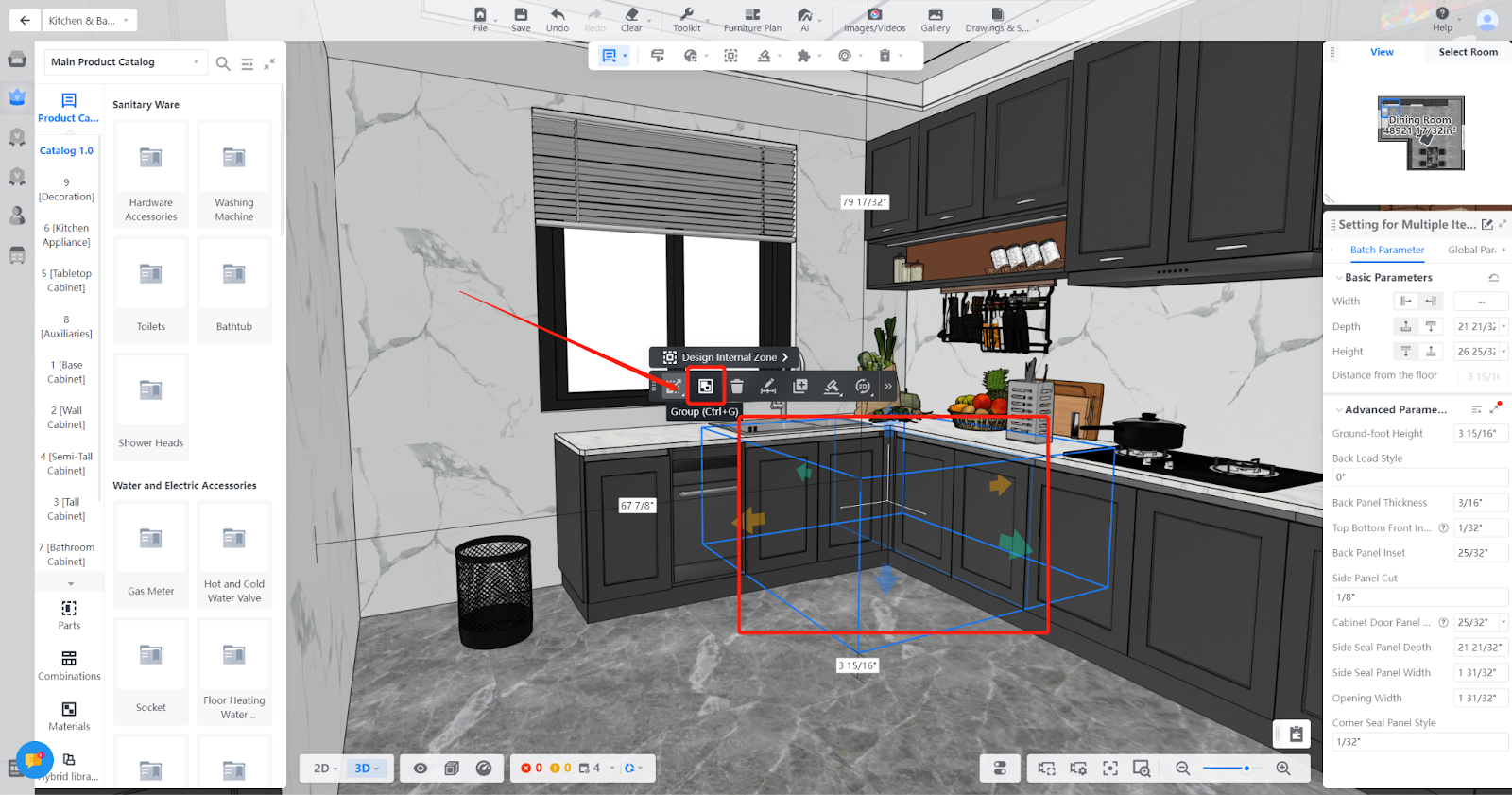Edit the Ground-foot Height field
This screenshot has width=1512, height=795.
click(1480, 434)
